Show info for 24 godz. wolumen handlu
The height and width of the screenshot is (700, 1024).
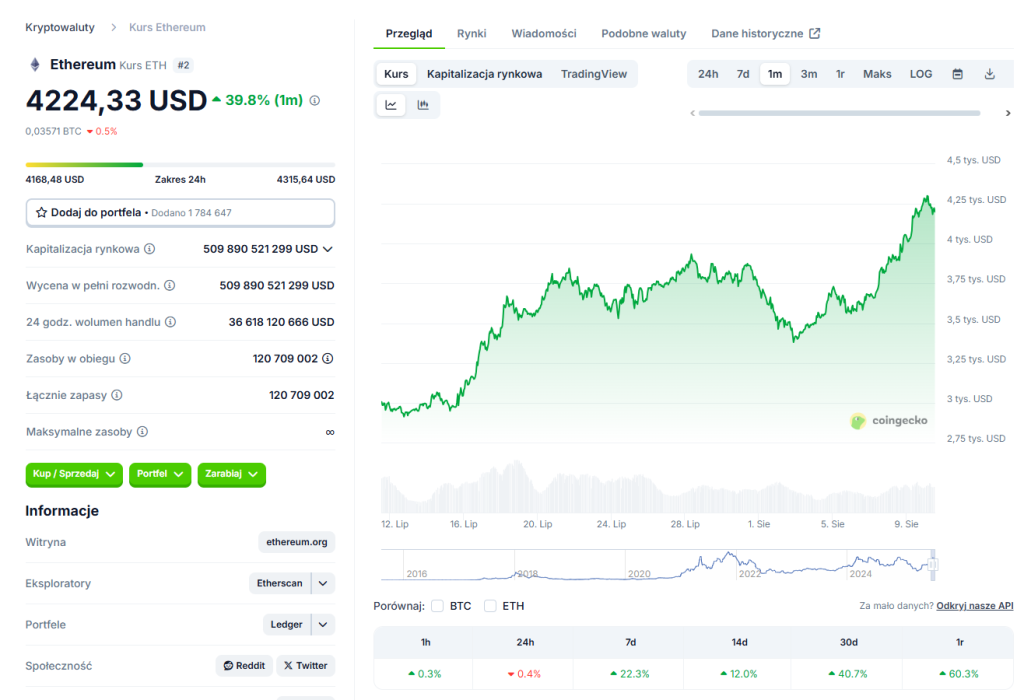[x=170, y=322]
